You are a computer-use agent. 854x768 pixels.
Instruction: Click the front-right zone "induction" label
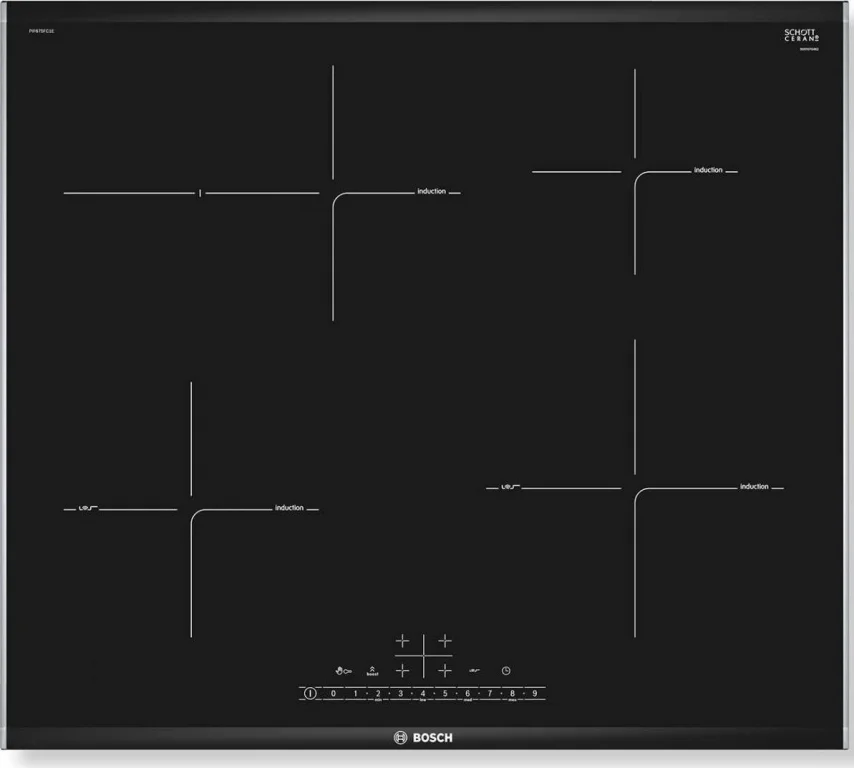click(x=754, y=486)
